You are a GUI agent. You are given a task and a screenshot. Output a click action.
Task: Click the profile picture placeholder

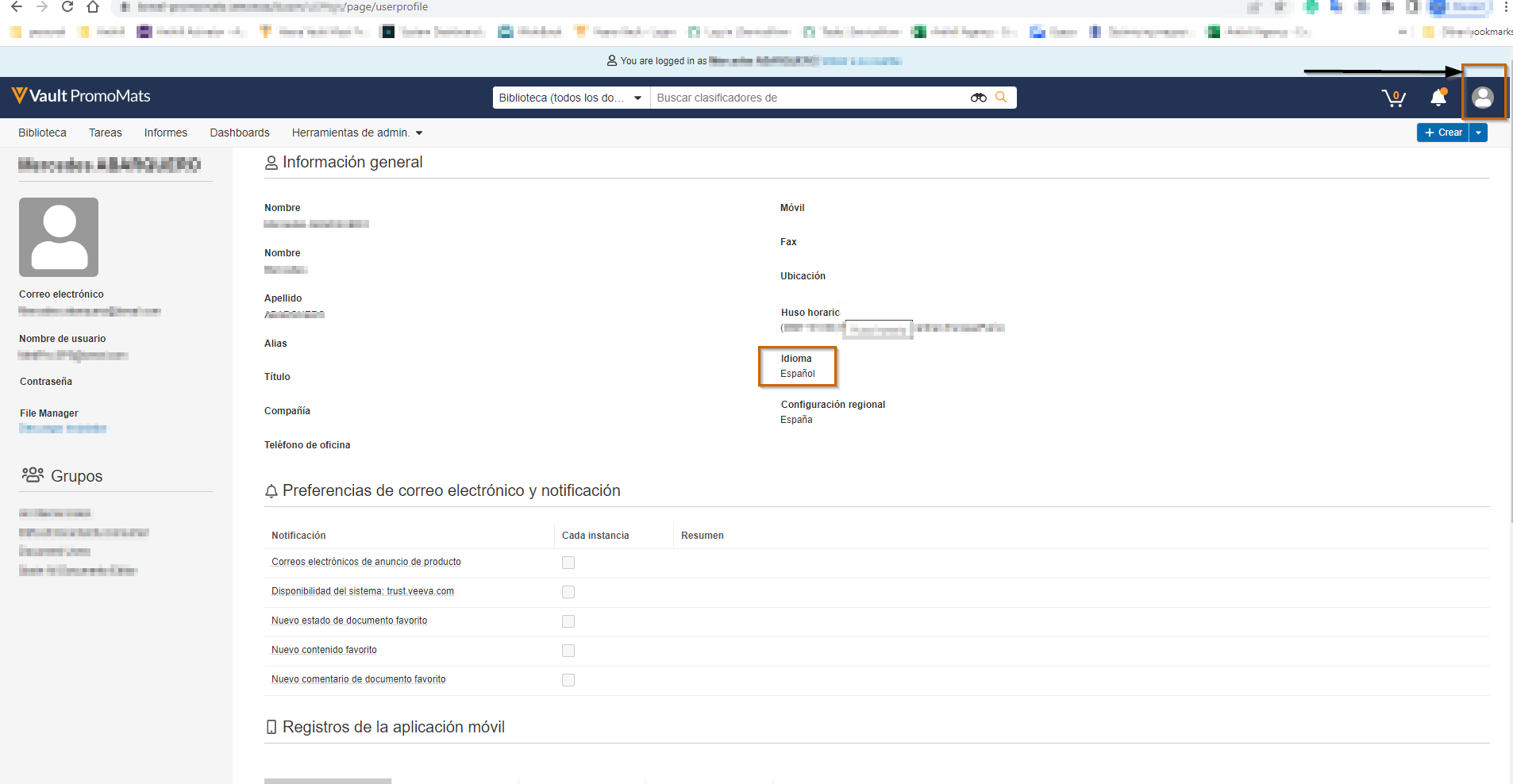click(59, 237)
